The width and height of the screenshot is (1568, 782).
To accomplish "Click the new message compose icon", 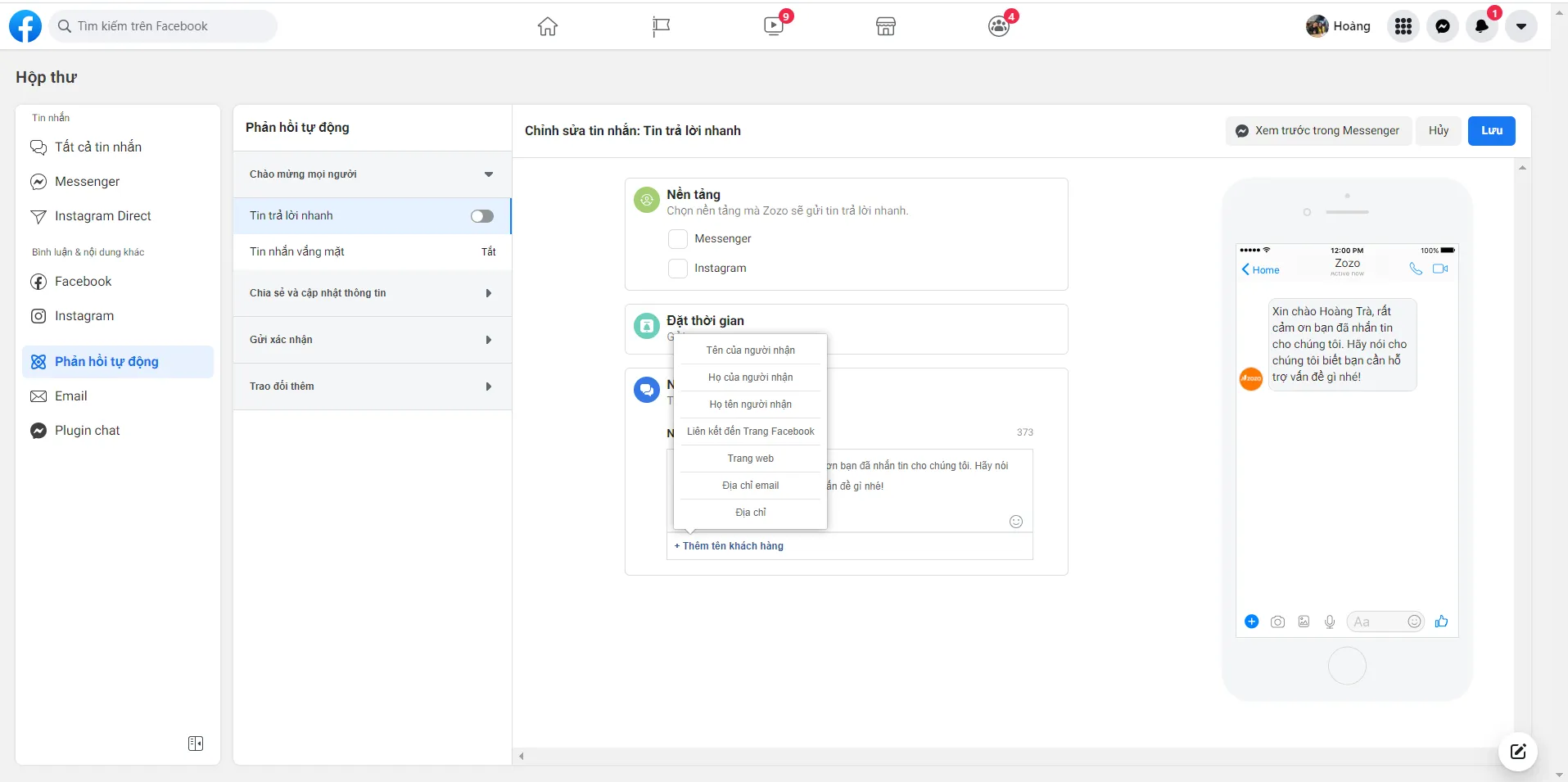I will click(x=1517, y=751).
